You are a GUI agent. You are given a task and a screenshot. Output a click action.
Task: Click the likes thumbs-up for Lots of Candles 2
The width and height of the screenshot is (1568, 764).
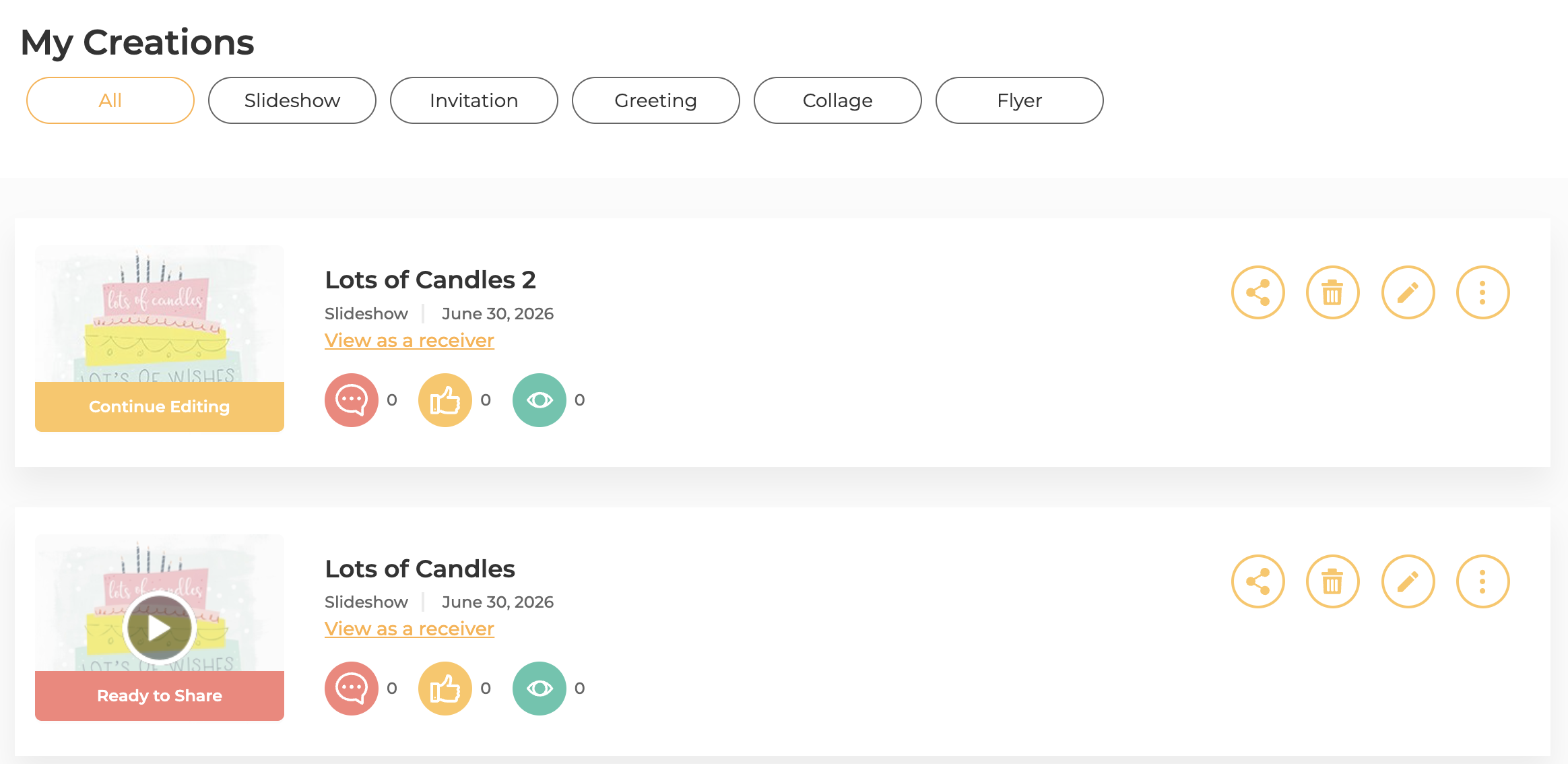[445, 400]
